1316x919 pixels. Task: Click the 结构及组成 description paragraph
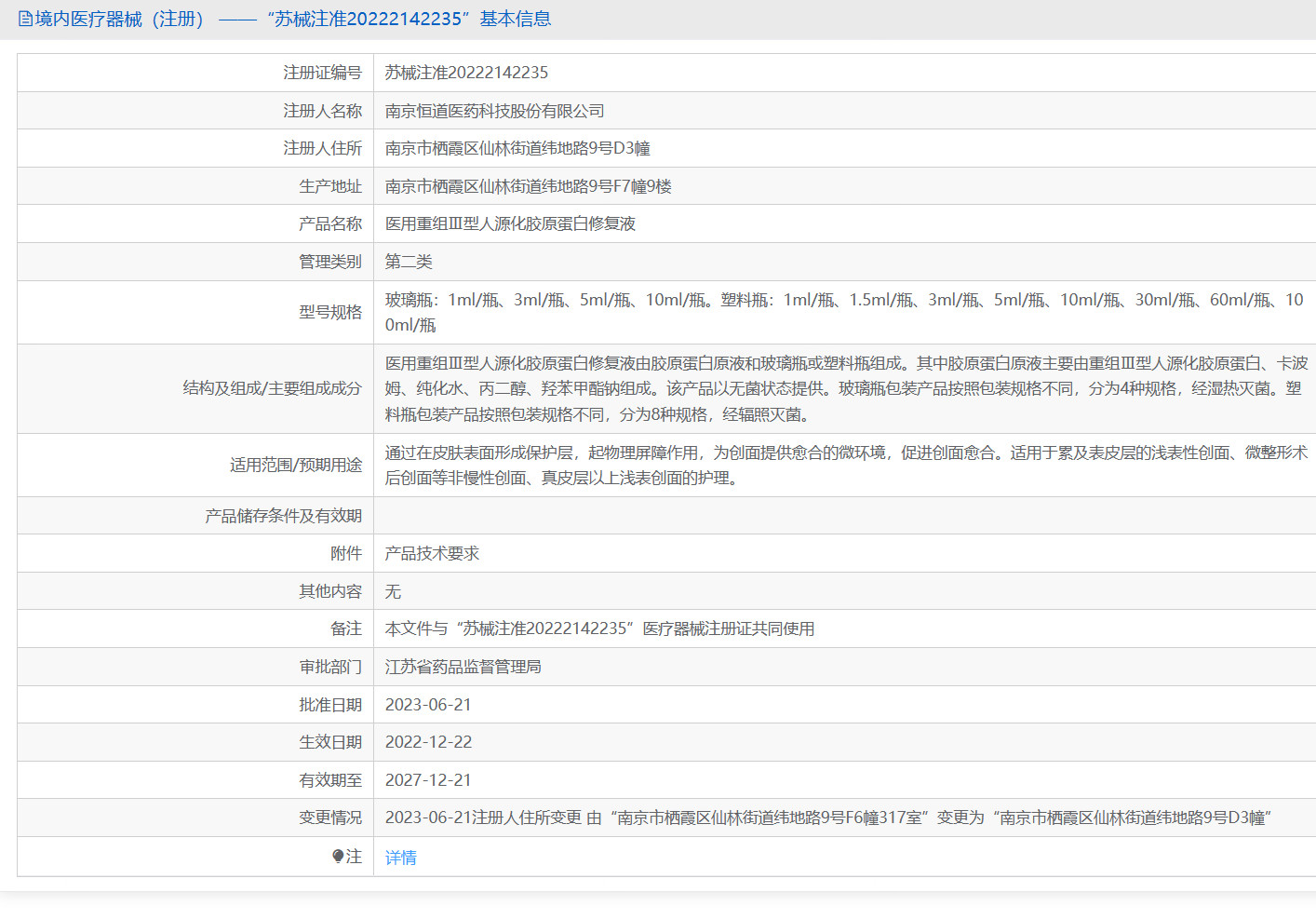(x=846, y=388)
